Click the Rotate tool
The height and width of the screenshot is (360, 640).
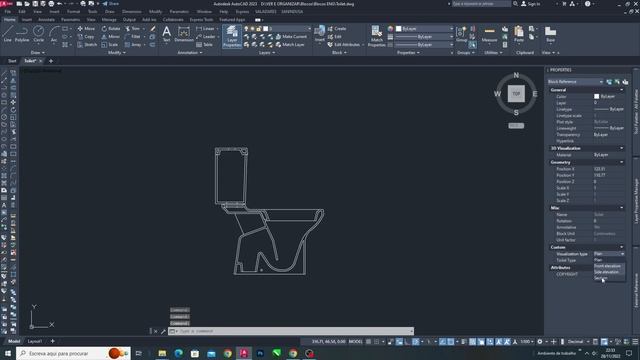coord(111,29)
